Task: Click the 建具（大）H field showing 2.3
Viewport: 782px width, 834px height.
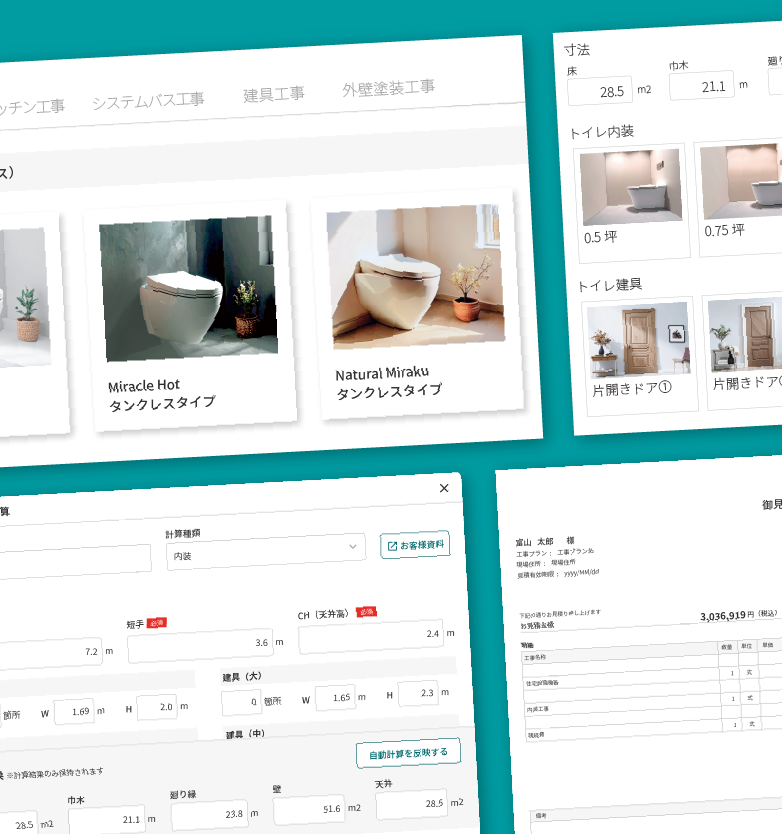Action: [x=418, y=694]
